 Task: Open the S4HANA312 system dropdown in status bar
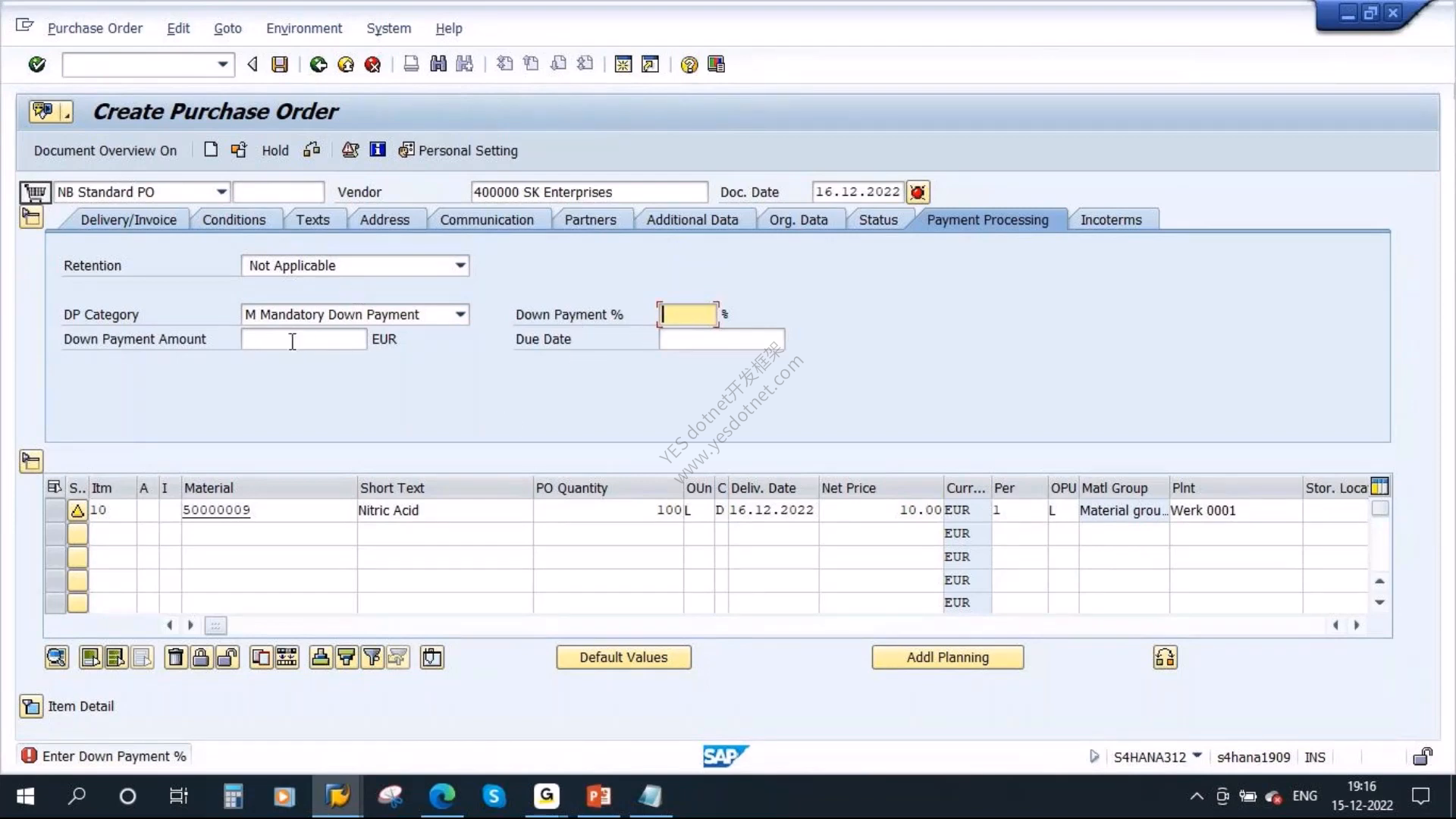1197,756
